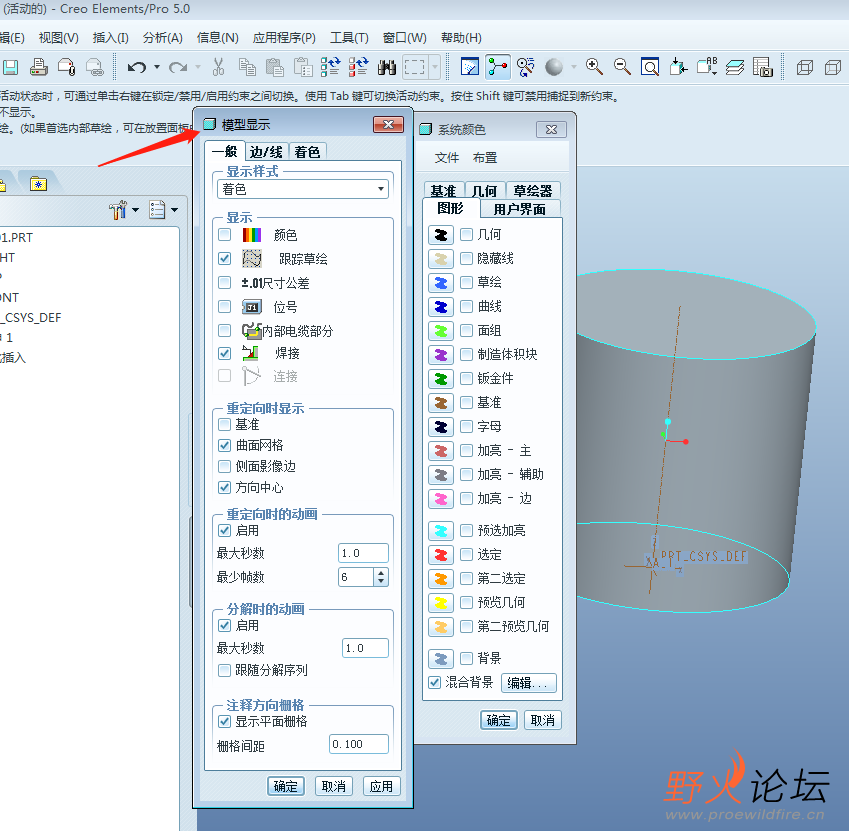Click the Reorient view icon

pos(678,67)
